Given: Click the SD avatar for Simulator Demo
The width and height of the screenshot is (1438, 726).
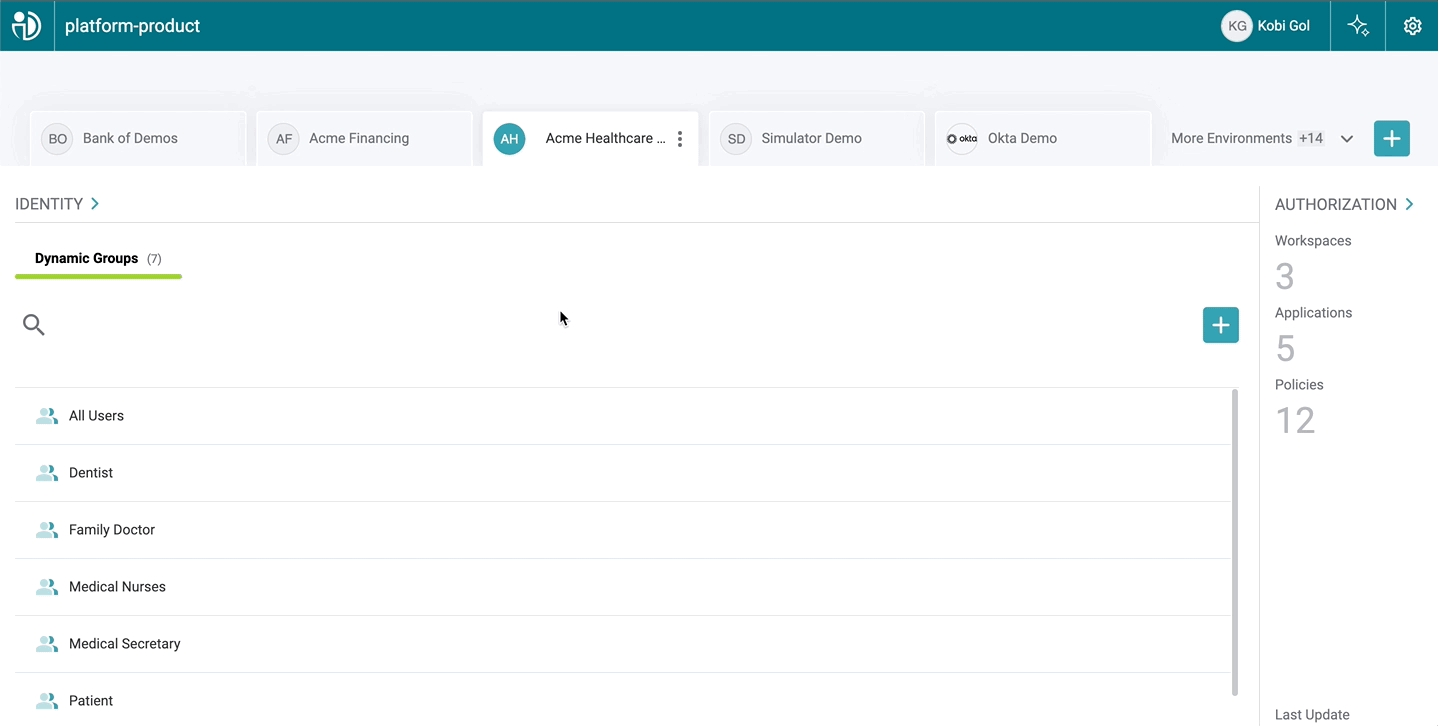Looking at the screenshot, I should pos(736,139).
